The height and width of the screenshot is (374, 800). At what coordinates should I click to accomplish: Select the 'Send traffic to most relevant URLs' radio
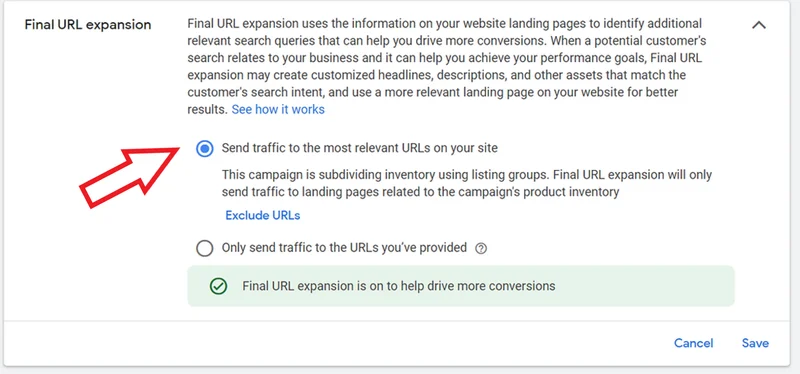pyautogui.click(x=205, y=148)
